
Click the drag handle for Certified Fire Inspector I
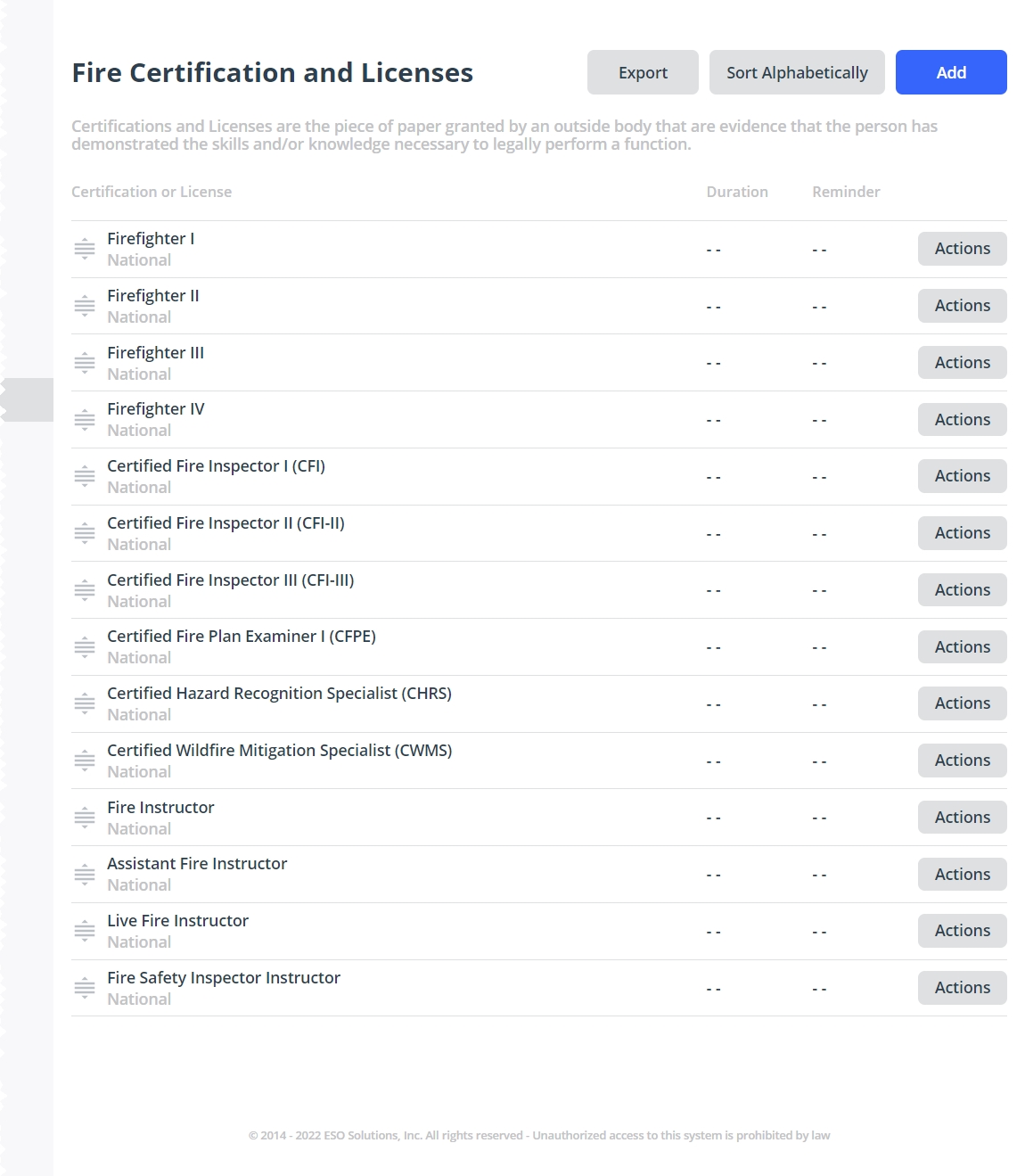85,475
